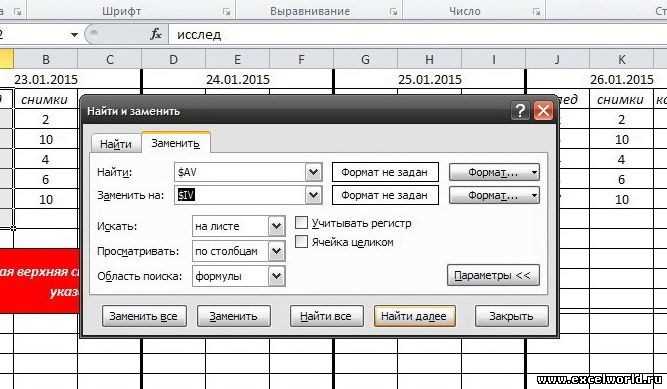The height and width of the screenshot is (389, 667).
Task: Open the Просматривать dropdown (по столбцам)
Action: pos(239,251)
